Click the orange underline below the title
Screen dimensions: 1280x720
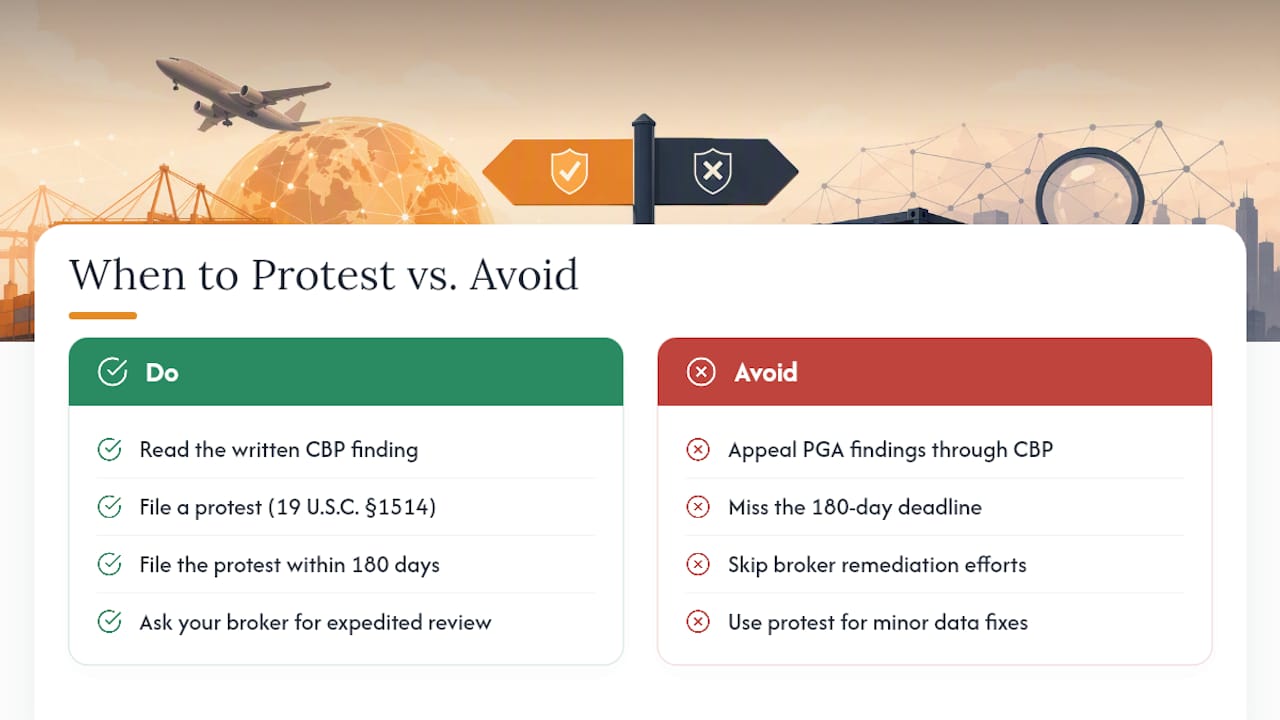pyautogui.click(x=103, y=316)
